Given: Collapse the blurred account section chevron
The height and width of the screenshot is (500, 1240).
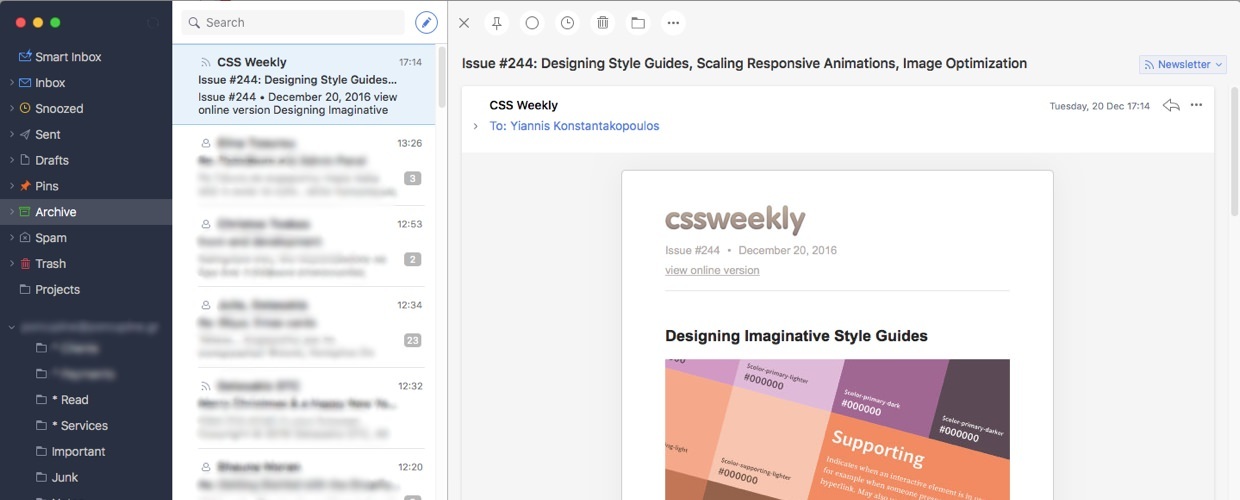Looking at the screenshot, I should click(11, 327).
